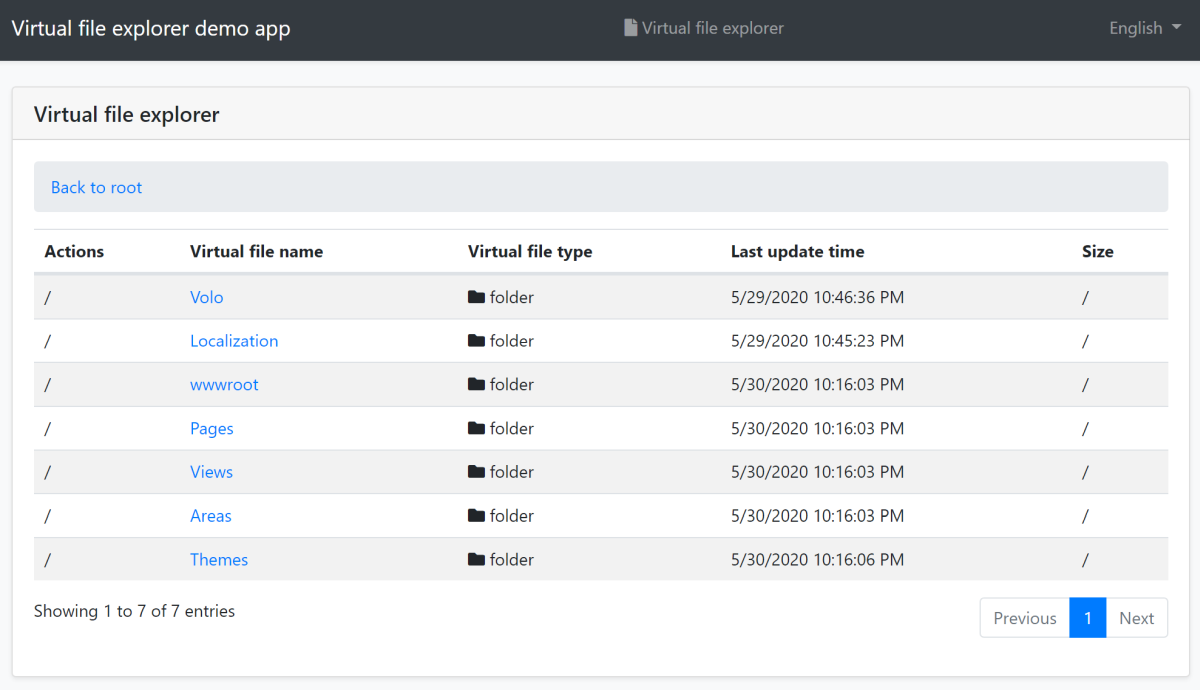The image size is (1200, 690).
Task: Open the Volo folder
Action: (206, 297)
